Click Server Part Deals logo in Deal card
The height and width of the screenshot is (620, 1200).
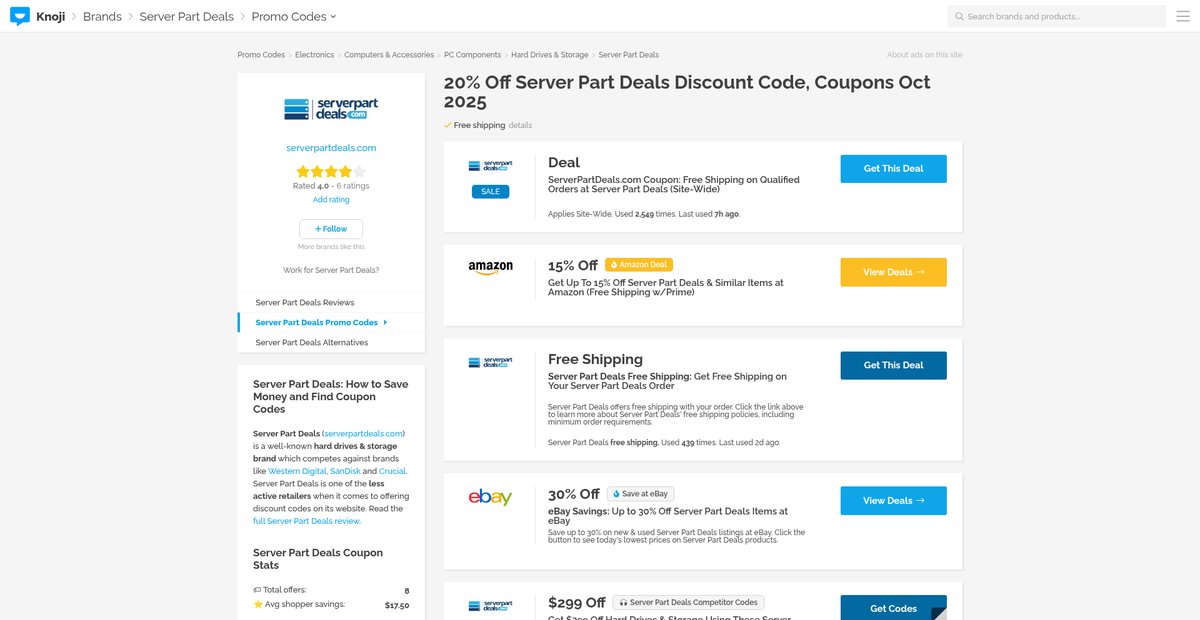(490, 166)
